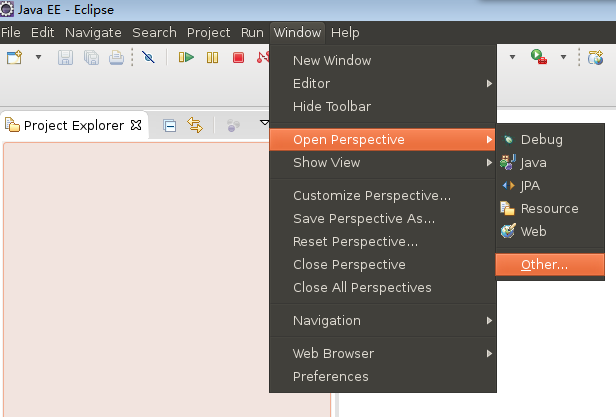Choose the Java perspective
The height and width of the screenshot is (417, 616).
(533, 162)
